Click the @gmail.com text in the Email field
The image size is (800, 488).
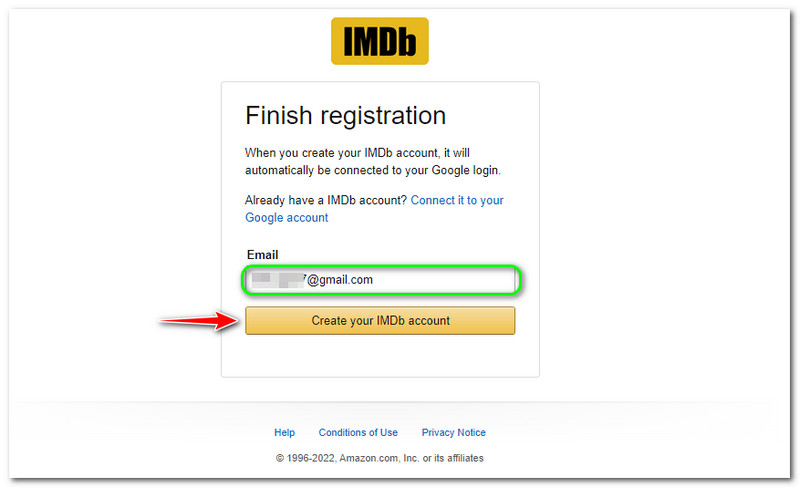click(340, 280)
